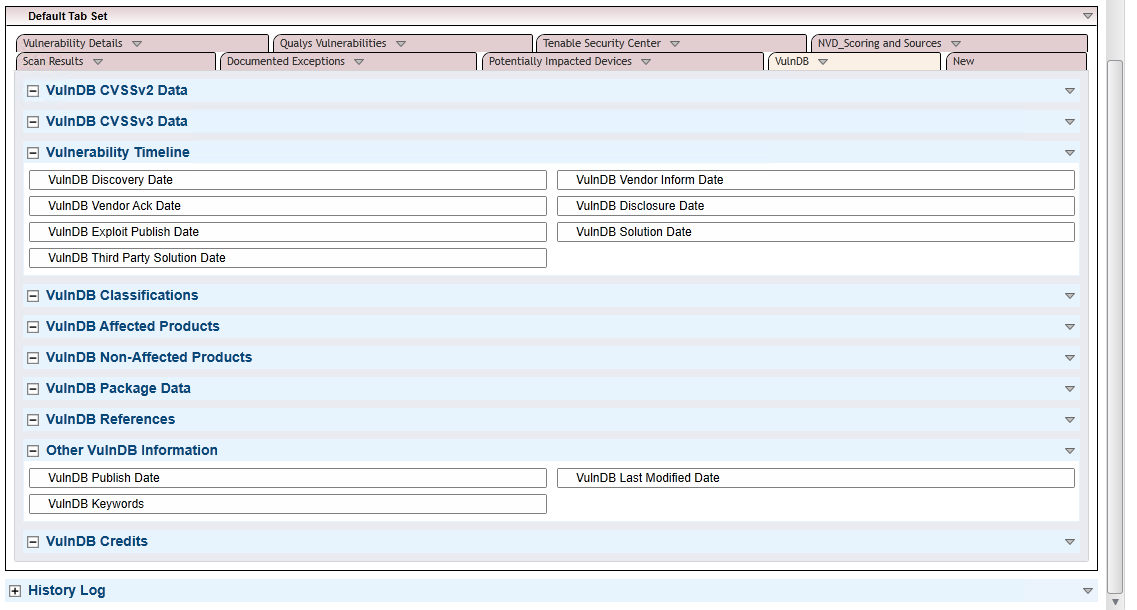Open Tenable Security Center tab dropdown arrow

coord(675,44)
